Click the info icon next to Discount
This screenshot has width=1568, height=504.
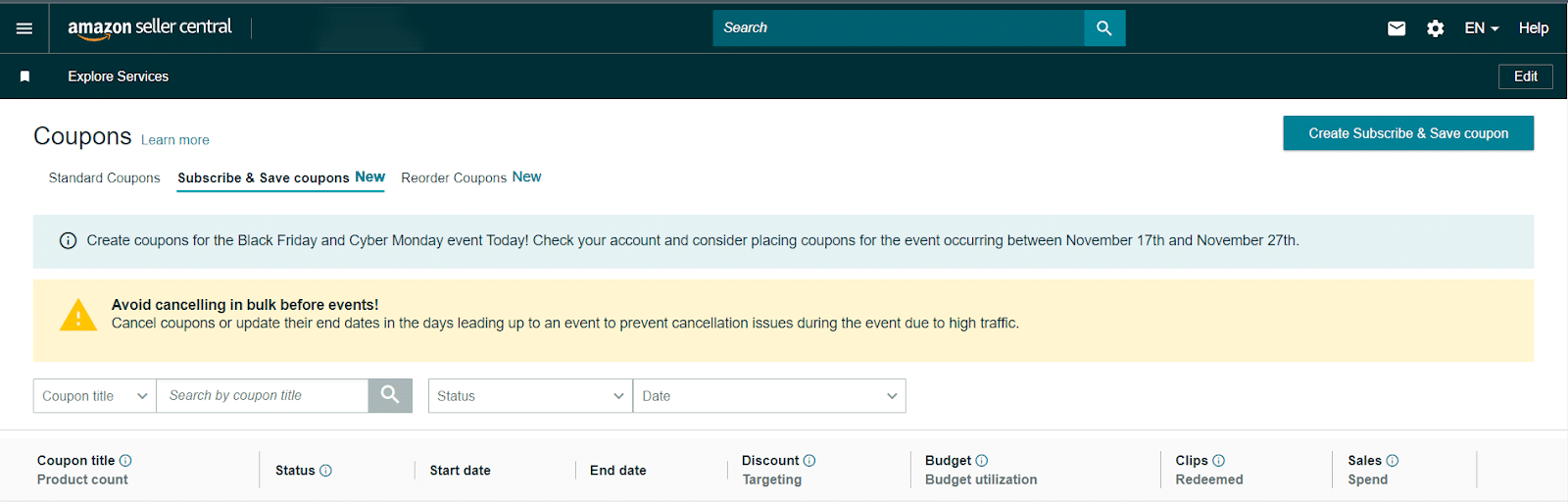[809, 460]
